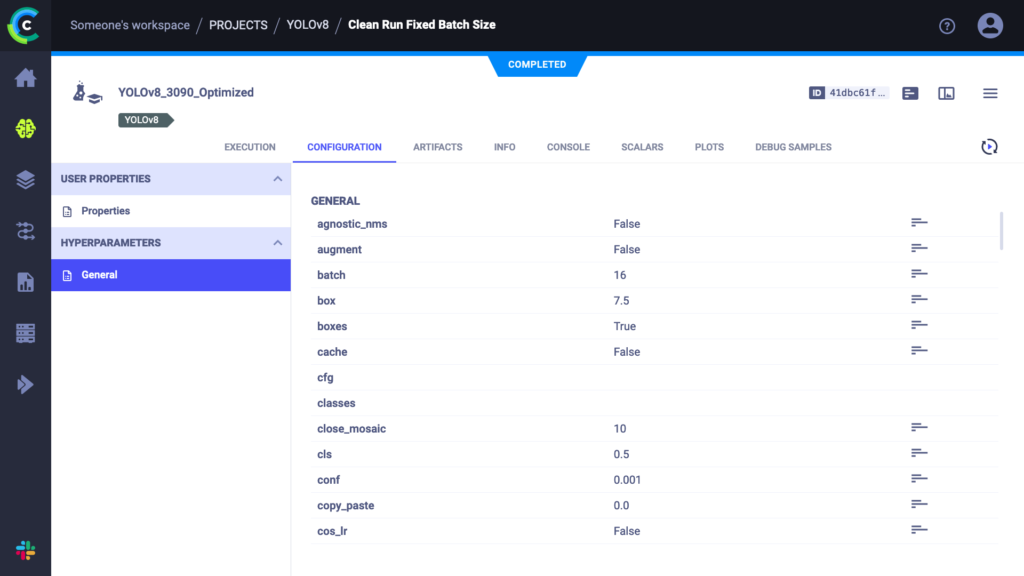Screen dimensions: 1024x576
Task: Collapse the Hyperparameters section
Action: coord(278,243)
